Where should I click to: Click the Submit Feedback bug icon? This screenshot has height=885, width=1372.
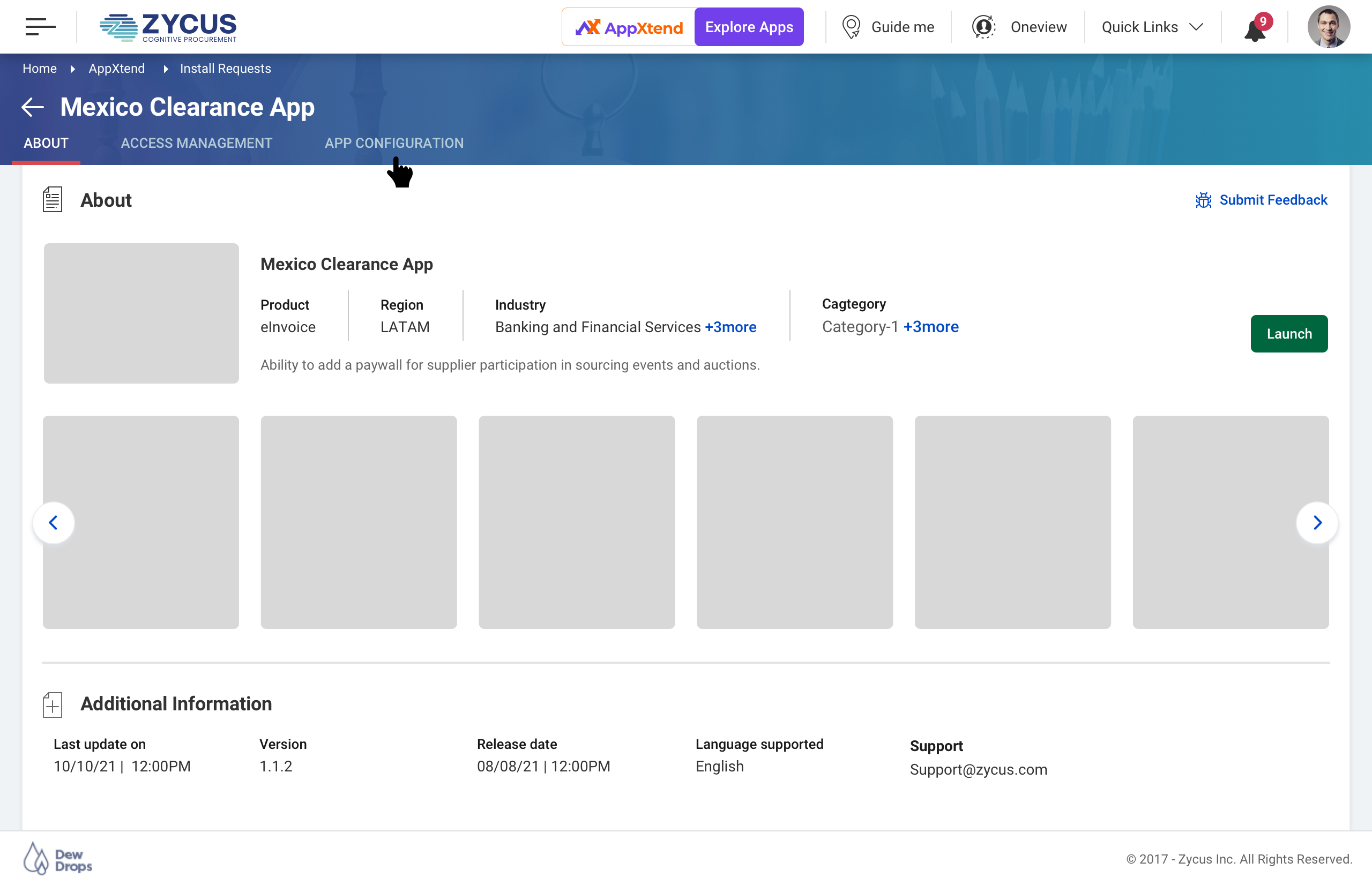[x=1203, y=200]
